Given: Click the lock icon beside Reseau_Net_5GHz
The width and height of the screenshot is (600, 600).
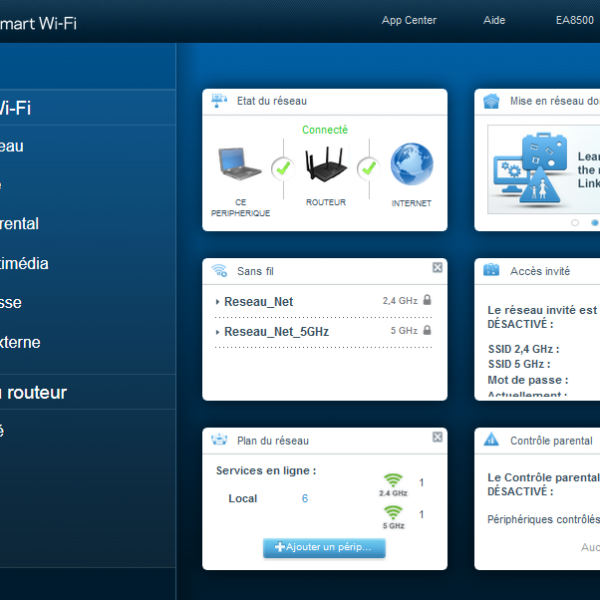Looking at the screenshot, I should tap(427, 330).
